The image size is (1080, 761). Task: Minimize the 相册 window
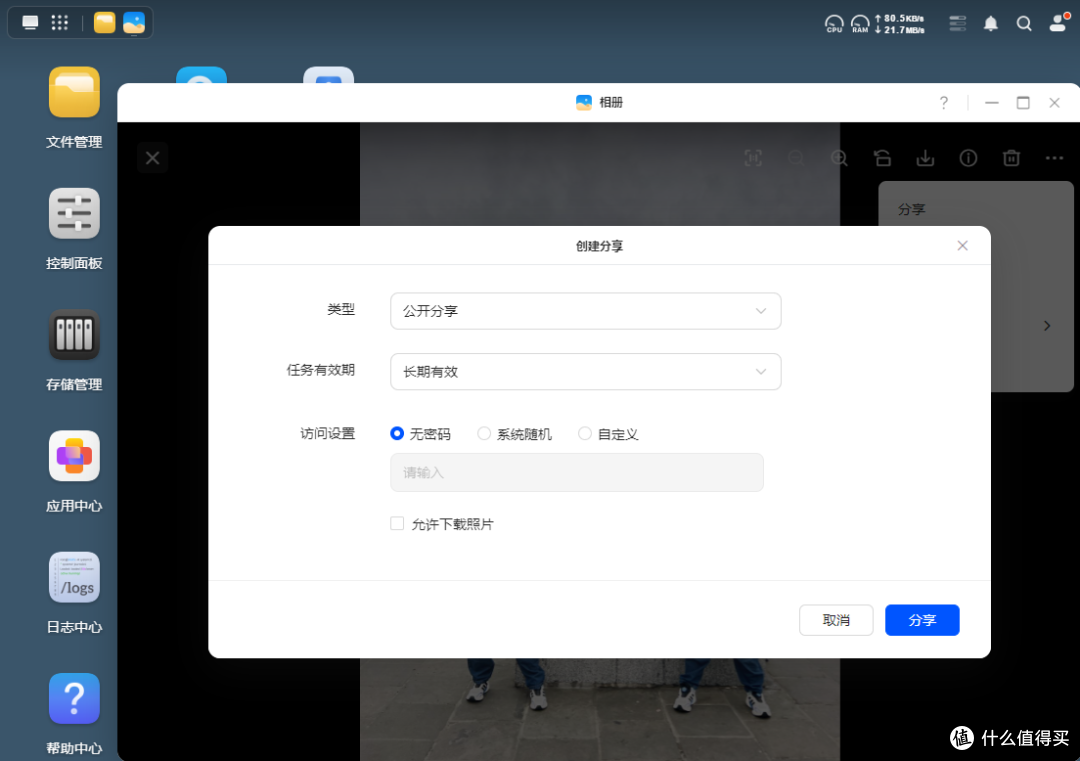point(992,103)
